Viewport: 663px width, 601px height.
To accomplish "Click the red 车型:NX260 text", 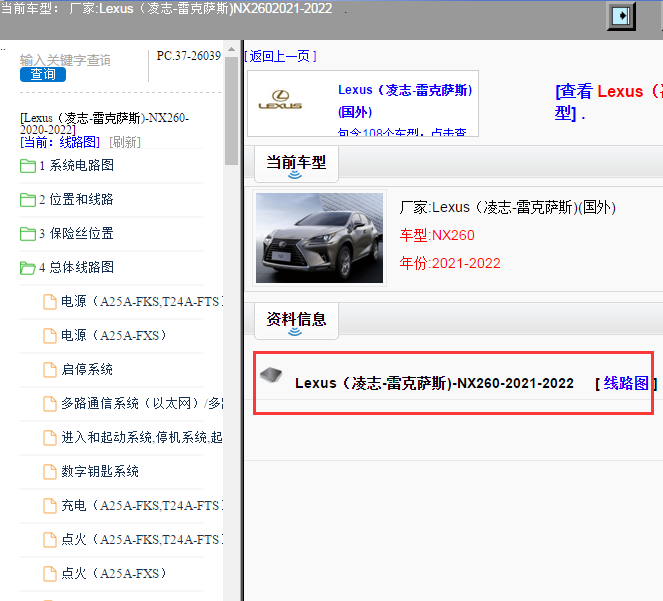I will (x=437, y=235).
